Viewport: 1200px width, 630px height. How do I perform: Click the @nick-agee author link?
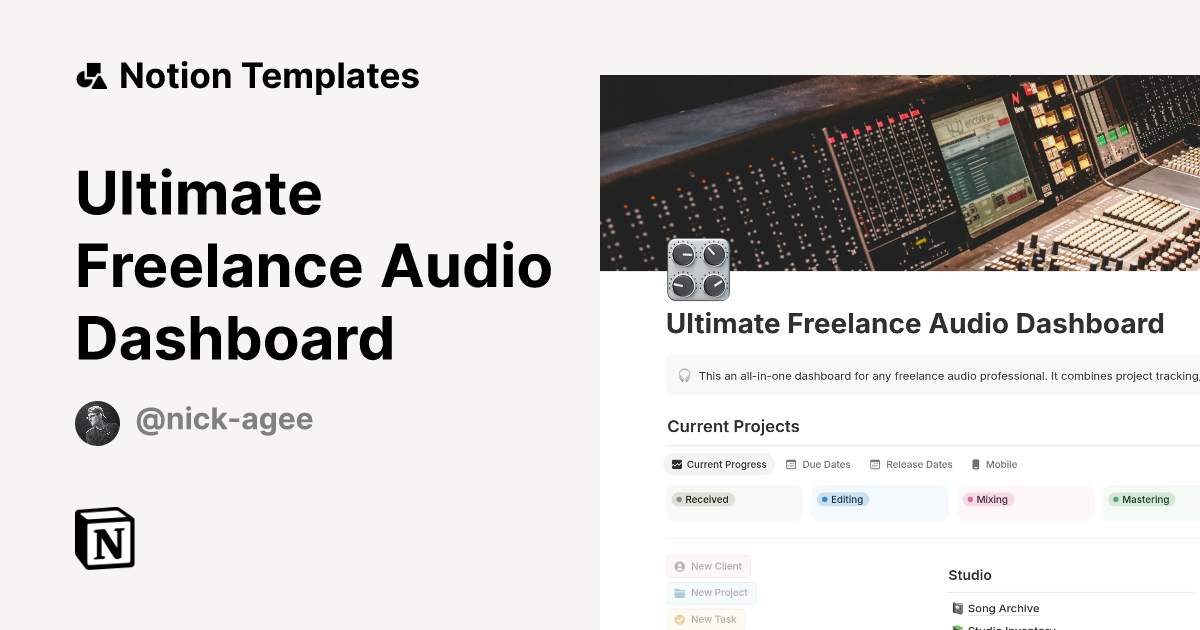[224, 419]
